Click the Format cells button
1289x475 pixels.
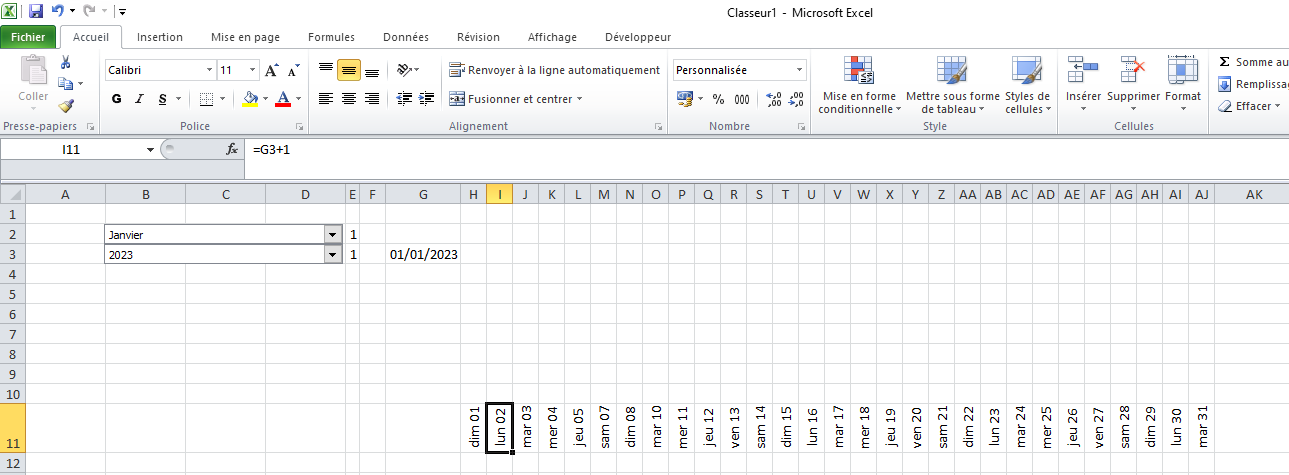tap(1183, 82)
